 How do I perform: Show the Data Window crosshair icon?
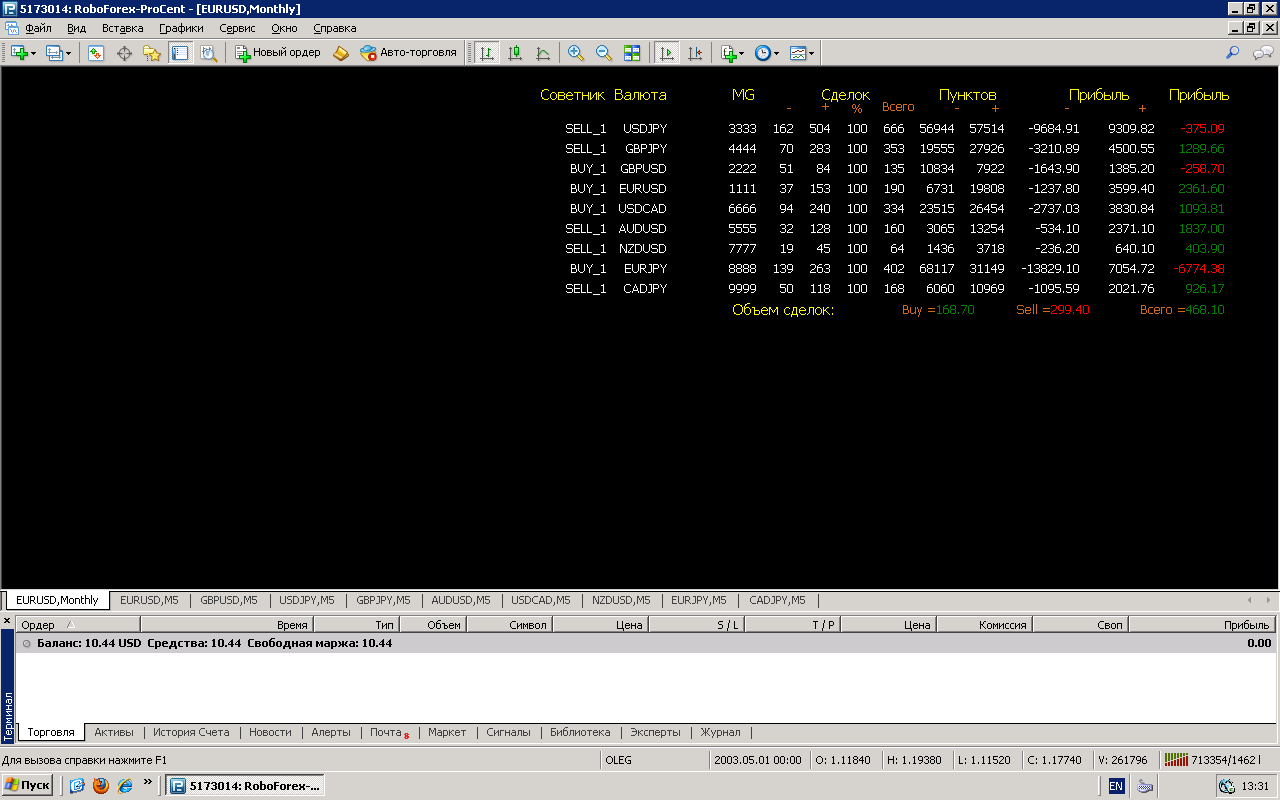[124, 53]
